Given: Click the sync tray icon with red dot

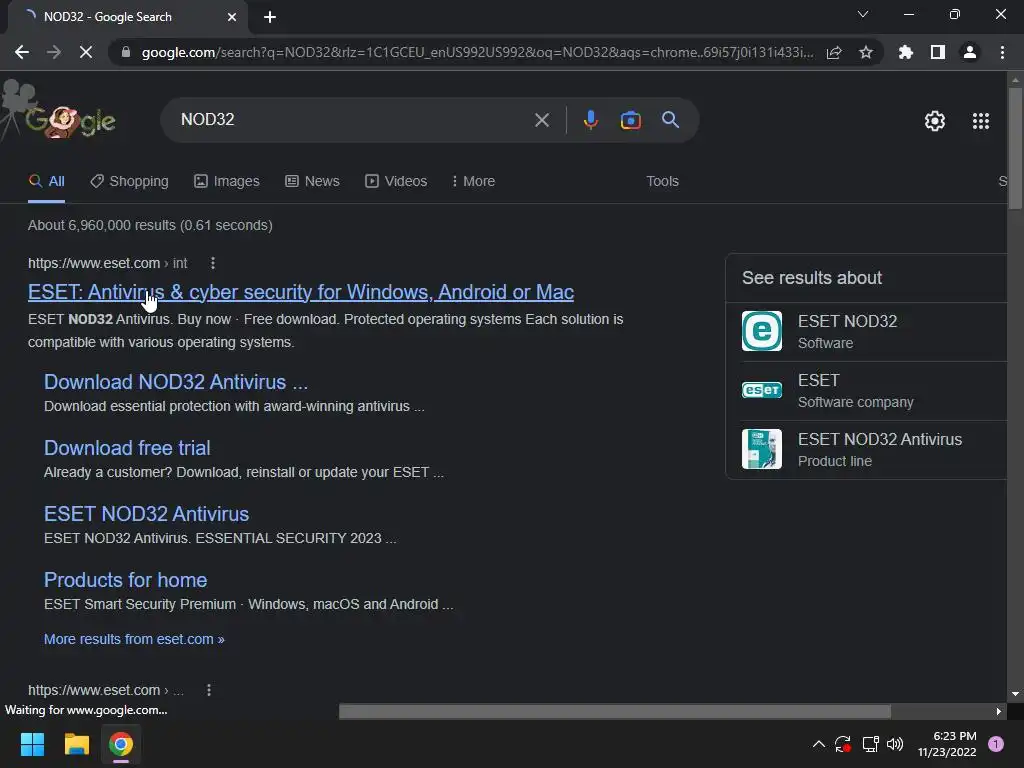Looking at the screenshot, I should point(843,744).
